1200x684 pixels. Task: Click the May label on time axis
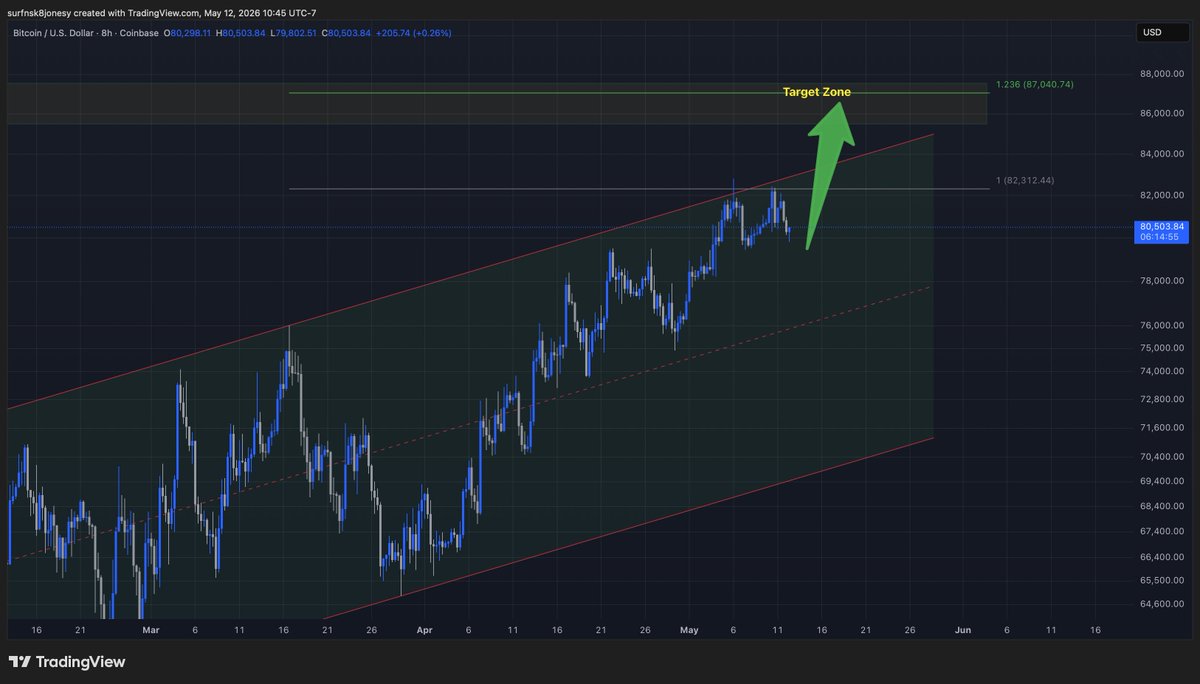coord(689,630)
